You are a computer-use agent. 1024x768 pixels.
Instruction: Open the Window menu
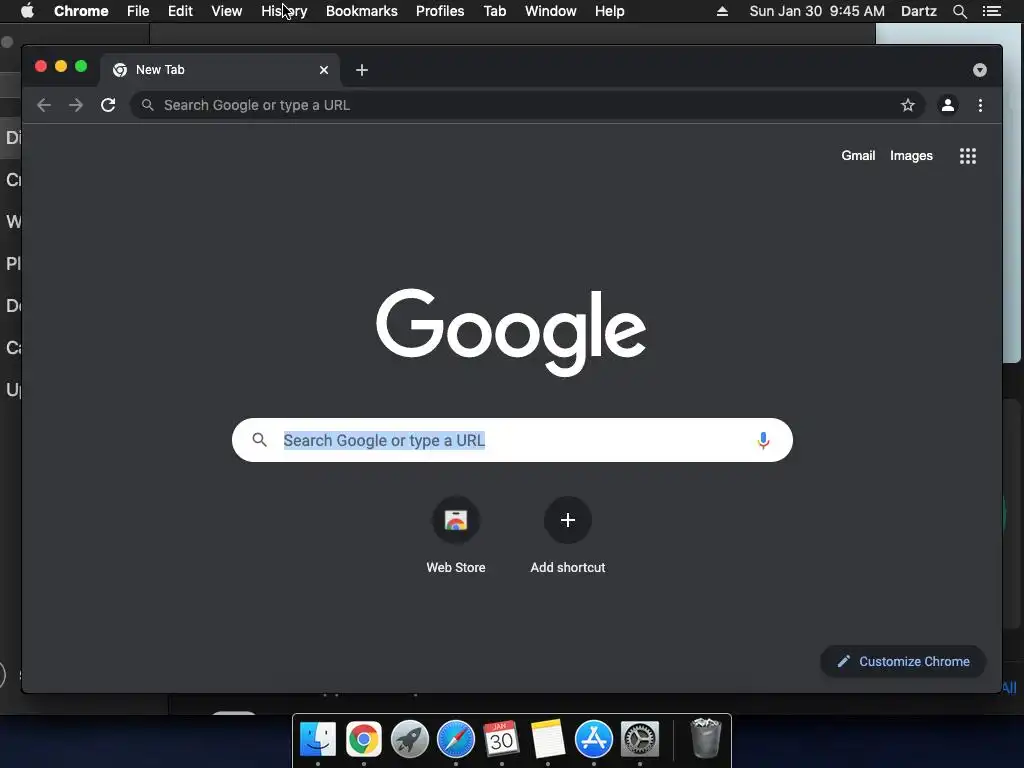coord(551,11)
